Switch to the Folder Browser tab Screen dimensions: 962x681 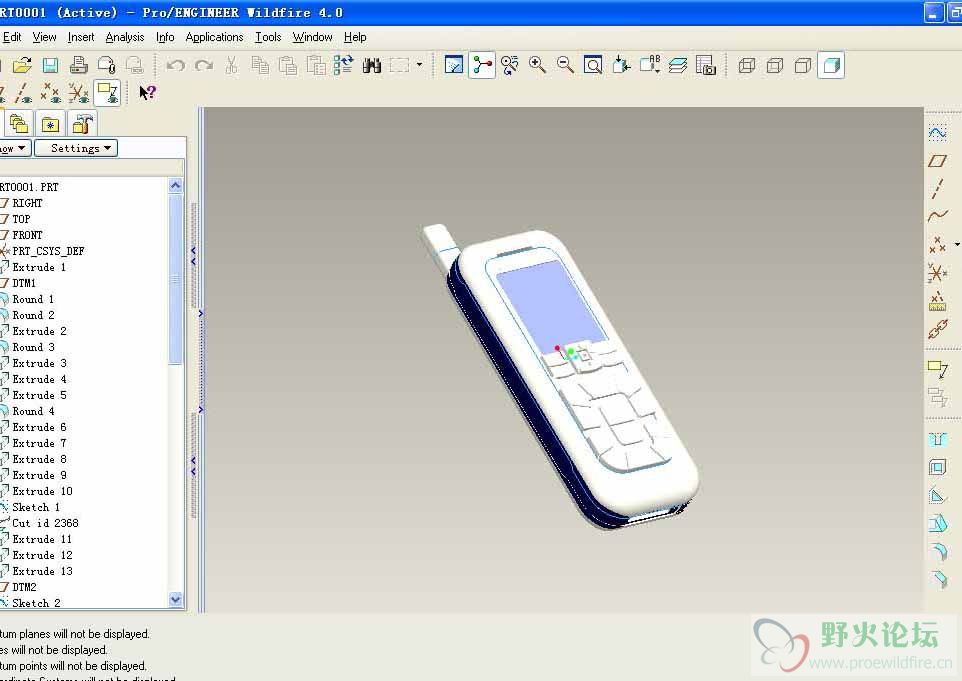(18, 125)
